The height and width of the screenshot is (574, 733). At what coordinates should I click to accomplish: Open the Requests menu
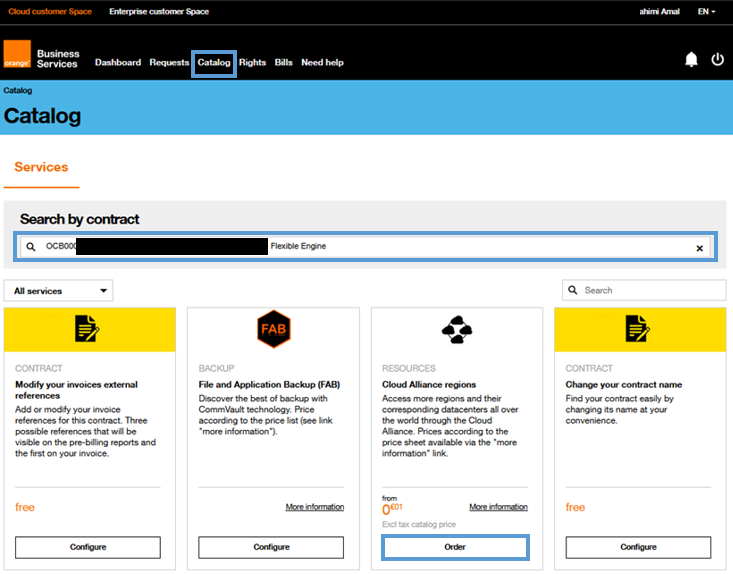pos(169,63)
